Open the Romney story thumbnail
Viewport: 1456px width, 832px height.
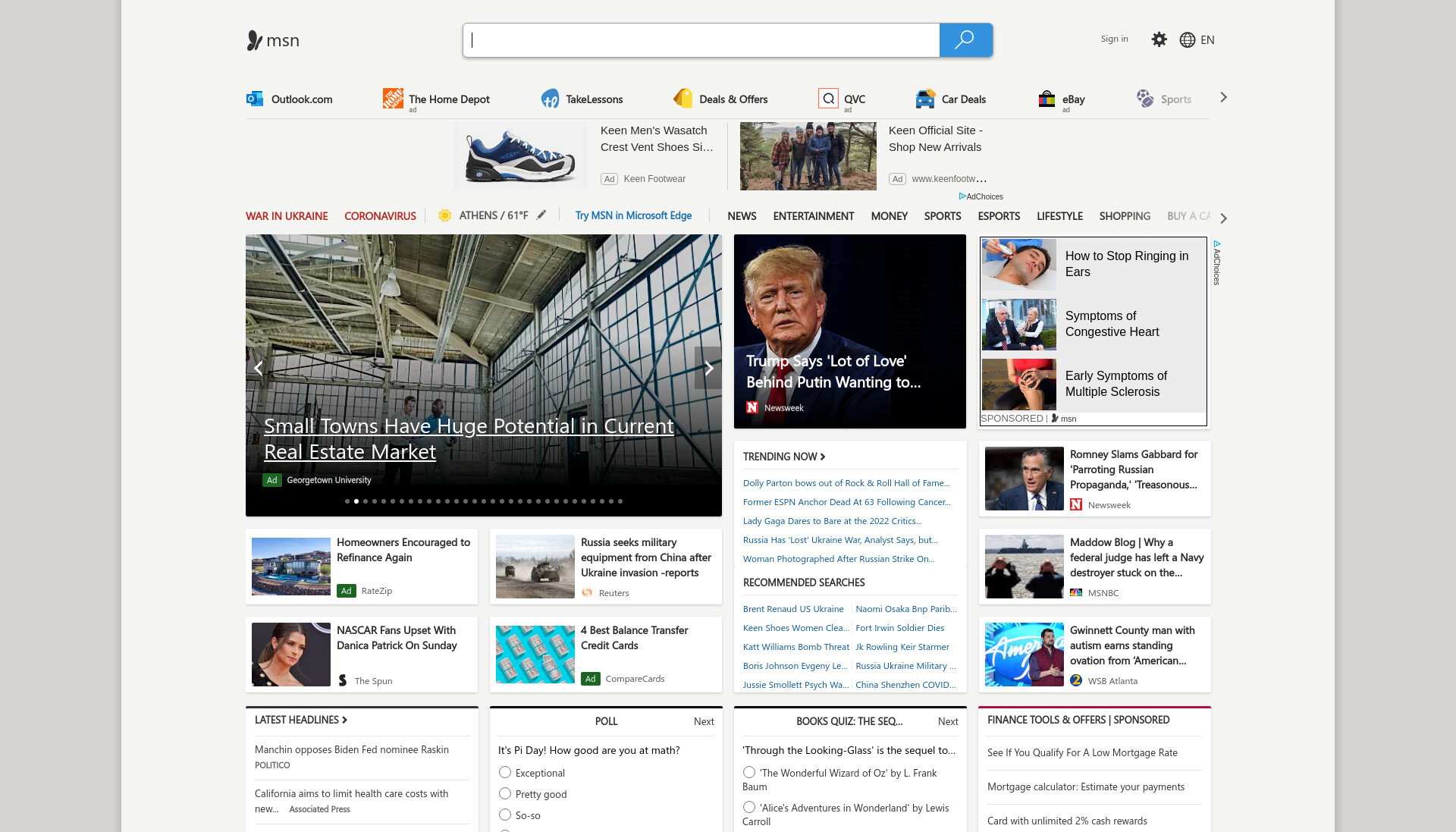tap(1024, 479)
